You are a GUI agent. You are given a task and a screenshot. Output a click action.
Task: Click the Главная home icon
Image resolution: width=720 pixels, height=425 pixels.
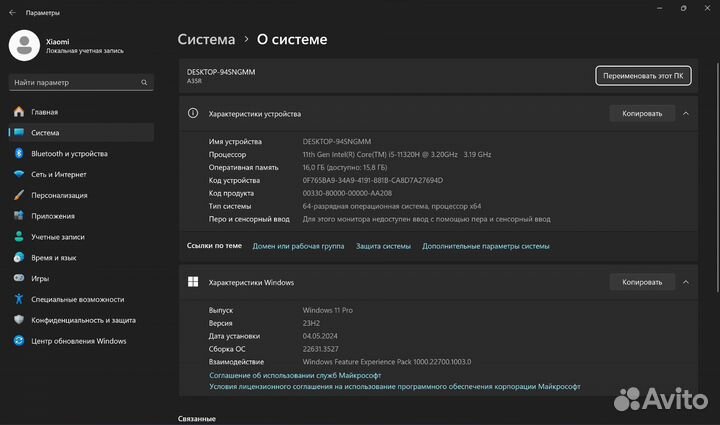(19, 112)
